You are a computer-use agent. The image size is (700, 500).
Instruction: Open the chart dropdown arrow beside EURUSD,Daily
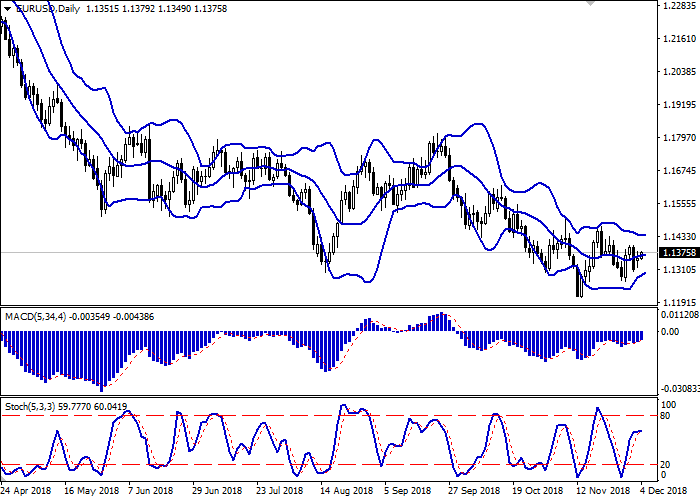click(7, 9)
